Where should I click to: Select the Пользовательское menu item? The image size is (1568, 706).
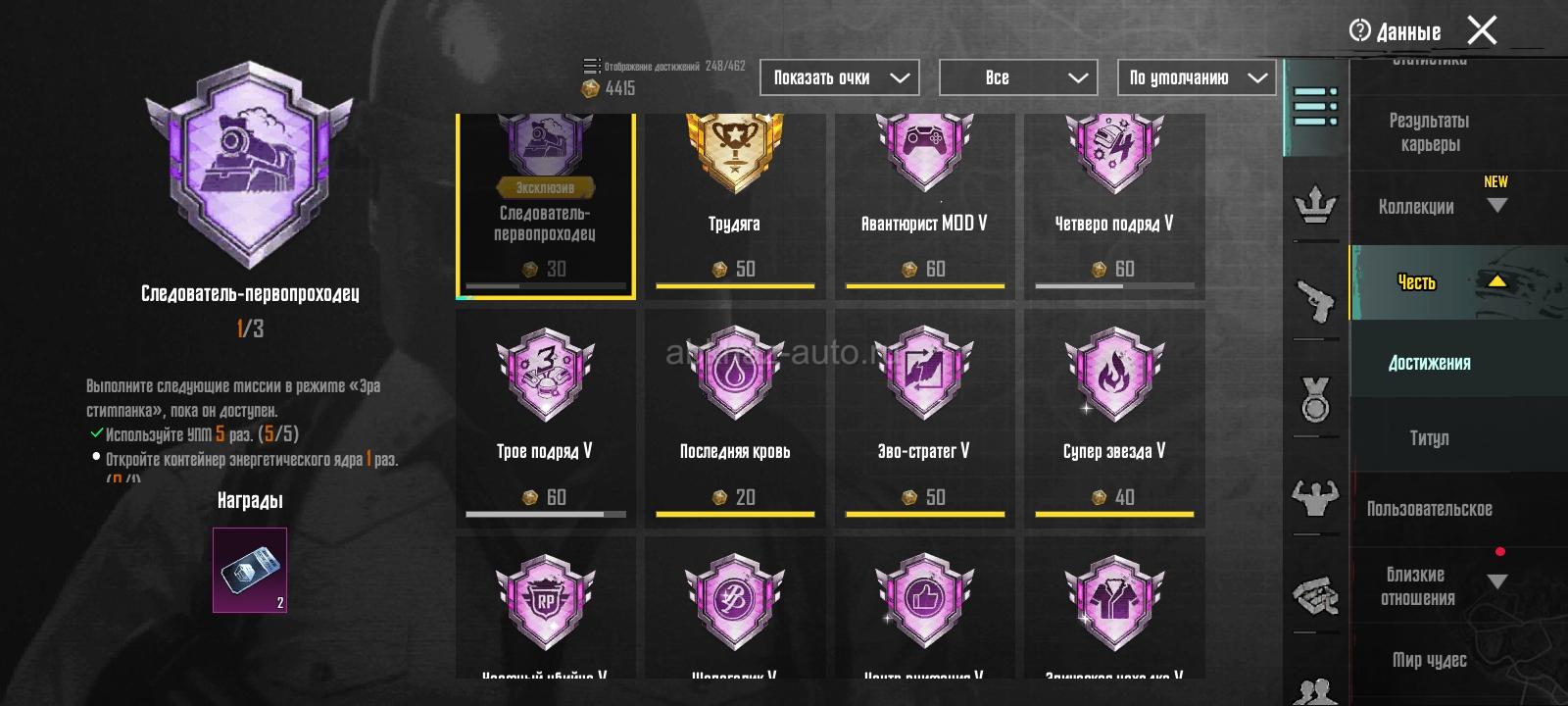[x=1429, y=509]
